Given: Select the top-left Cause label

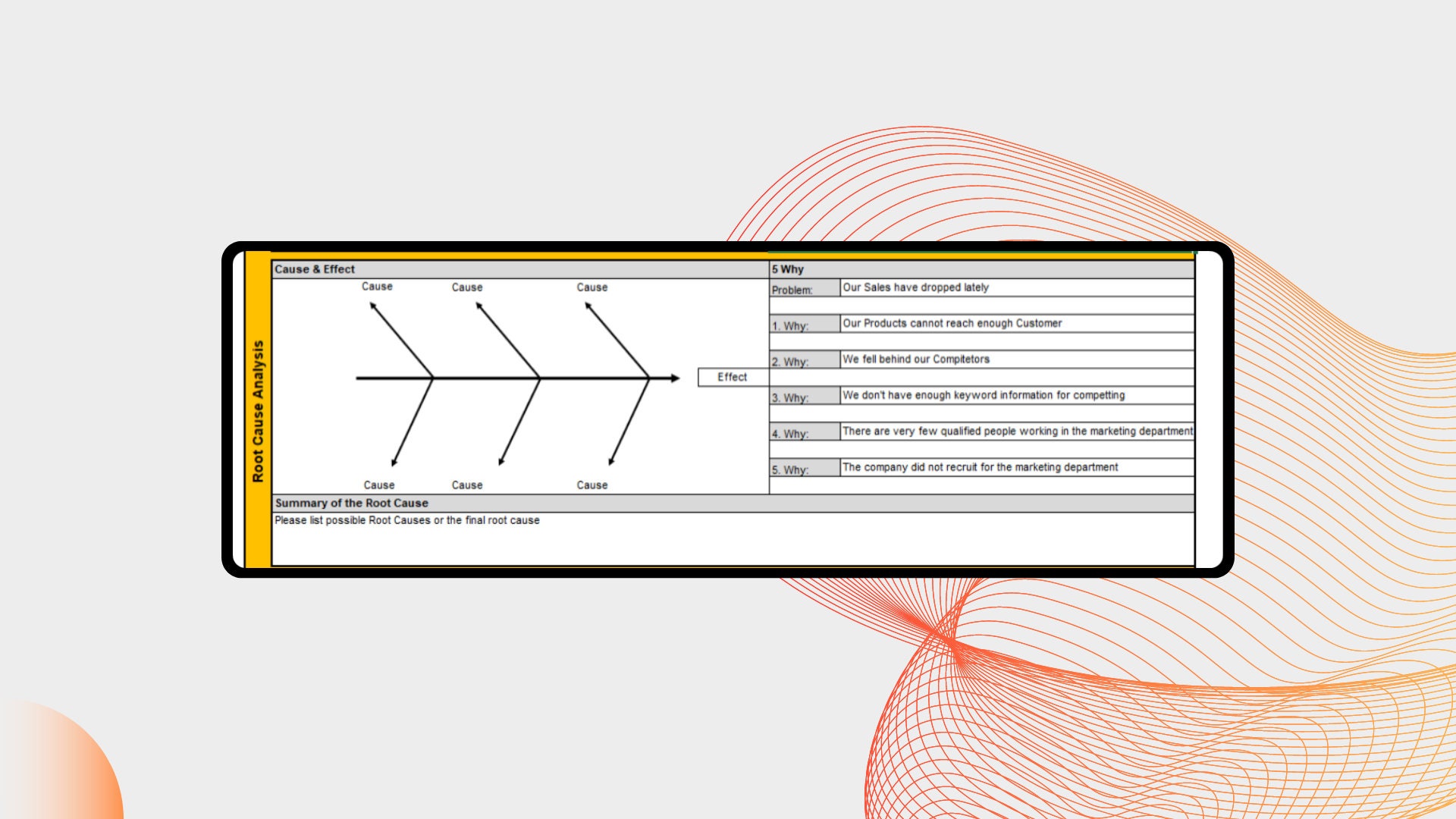Looking at the screenshot, I should point(378,287).
